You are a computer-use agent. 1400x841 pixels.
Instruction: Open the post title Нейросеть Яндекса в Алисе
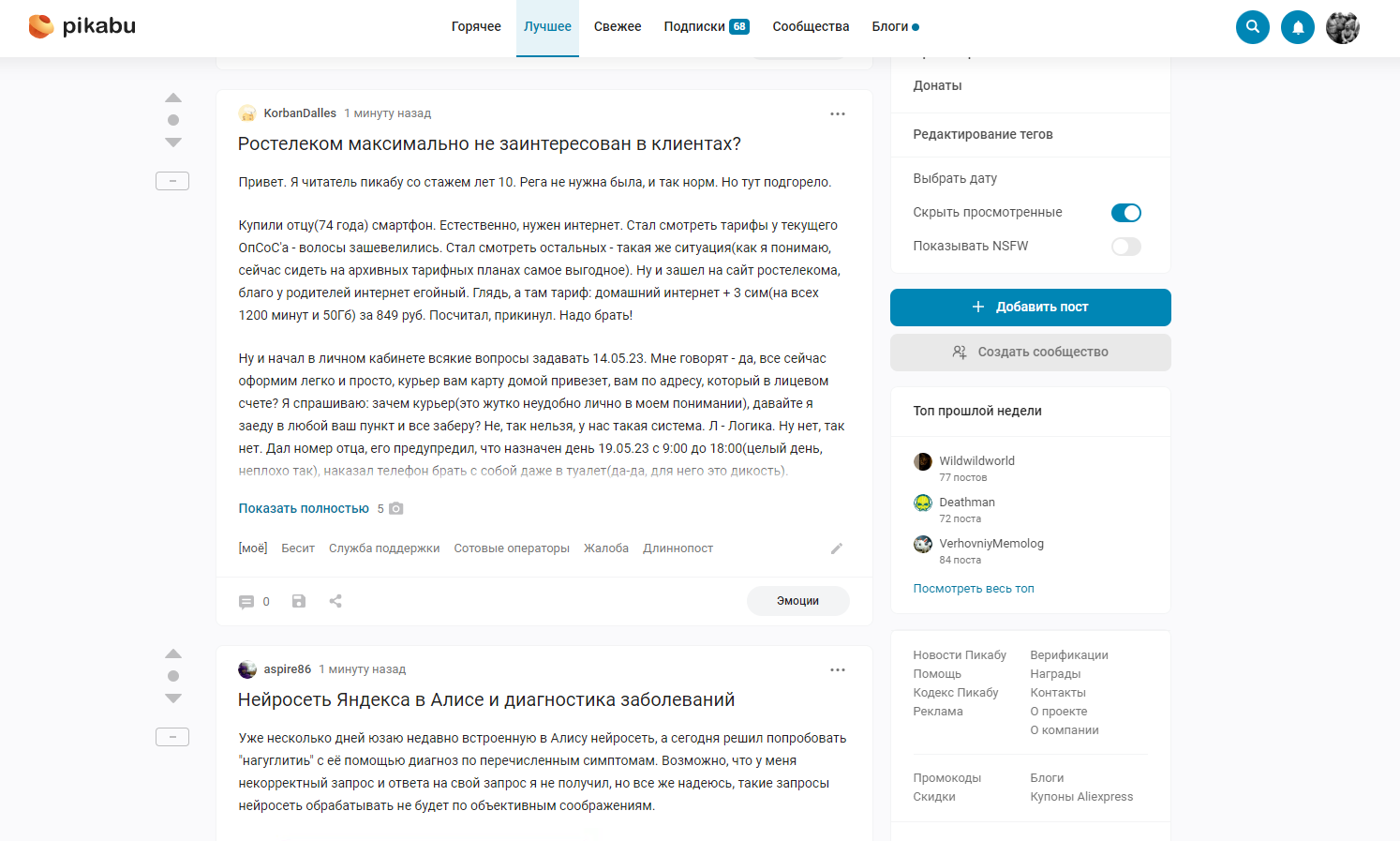[486, 699]
